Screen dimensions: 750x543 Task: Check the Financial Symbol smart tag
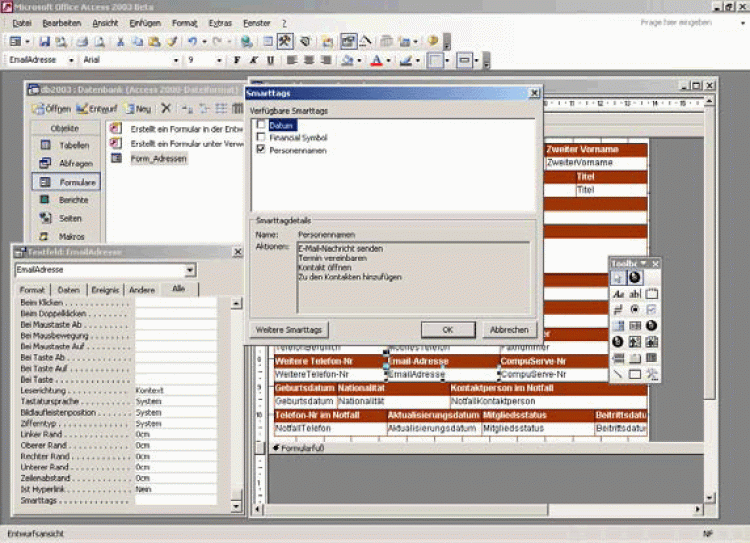(x=261, y=137)
